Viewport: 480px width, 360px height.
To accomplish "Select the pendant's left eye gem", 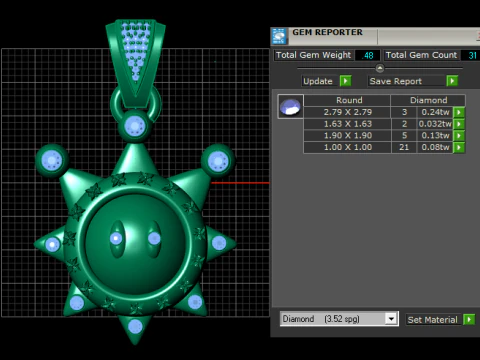I will (x=116, y=238).
